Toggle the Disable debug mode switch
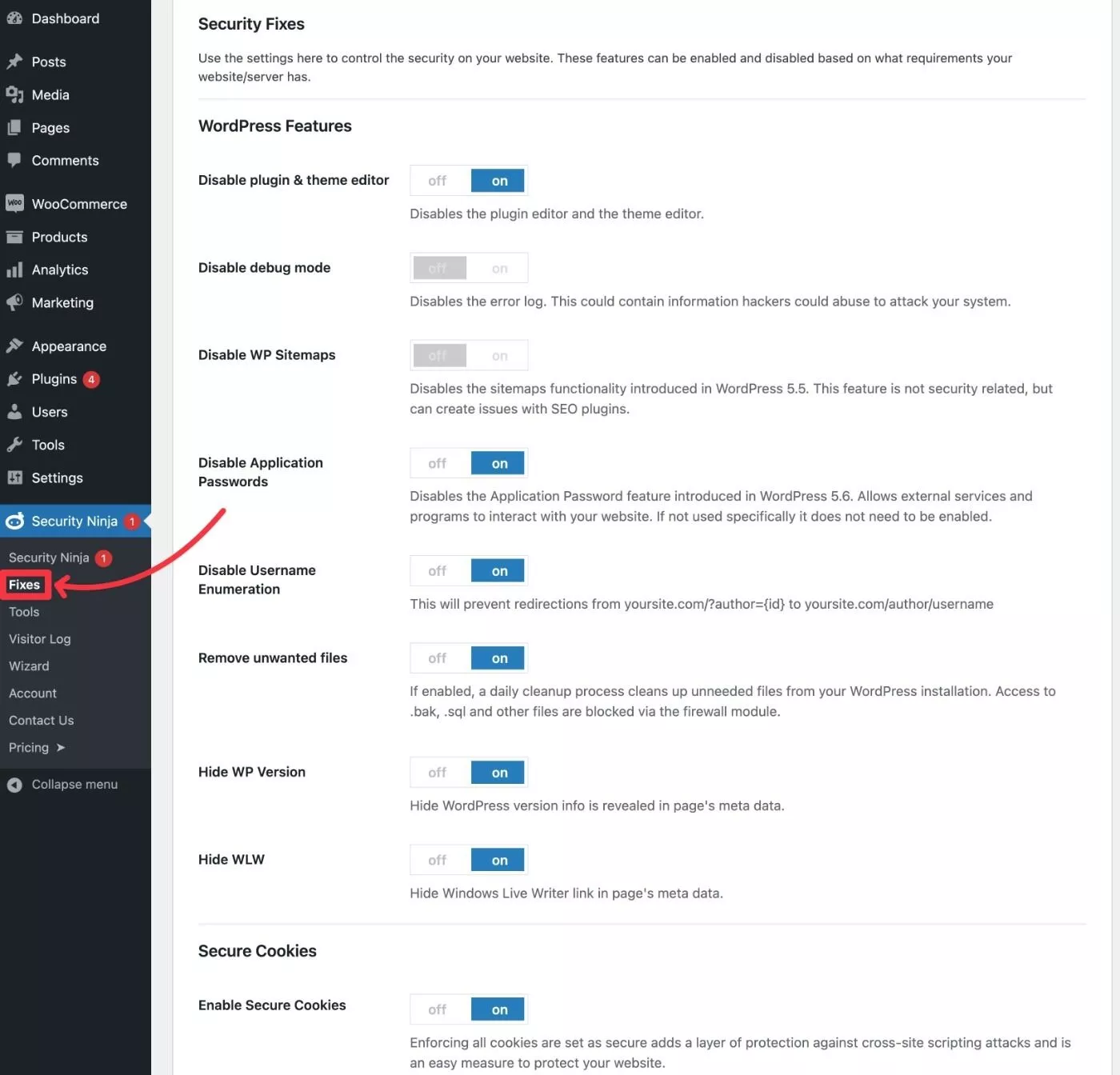Screen dimensions: 1120x1075 coord(469,268)
